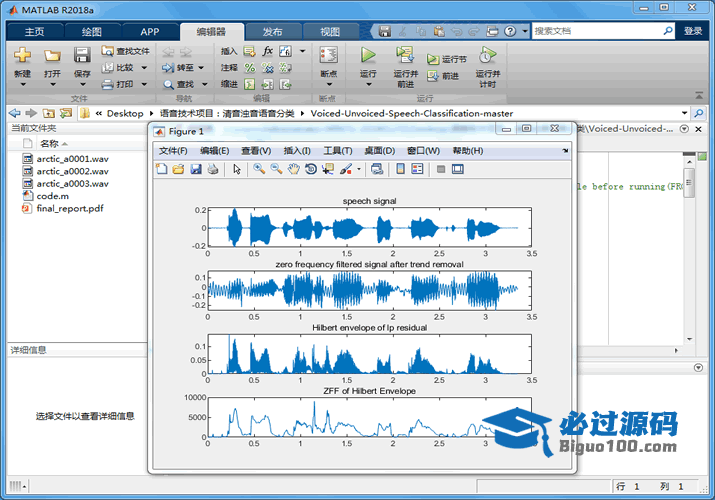The height and width of the screenshot is (500, 715).
Task: Select code.m in the file list
Action: pyautogui.click(x=52, y=196)
